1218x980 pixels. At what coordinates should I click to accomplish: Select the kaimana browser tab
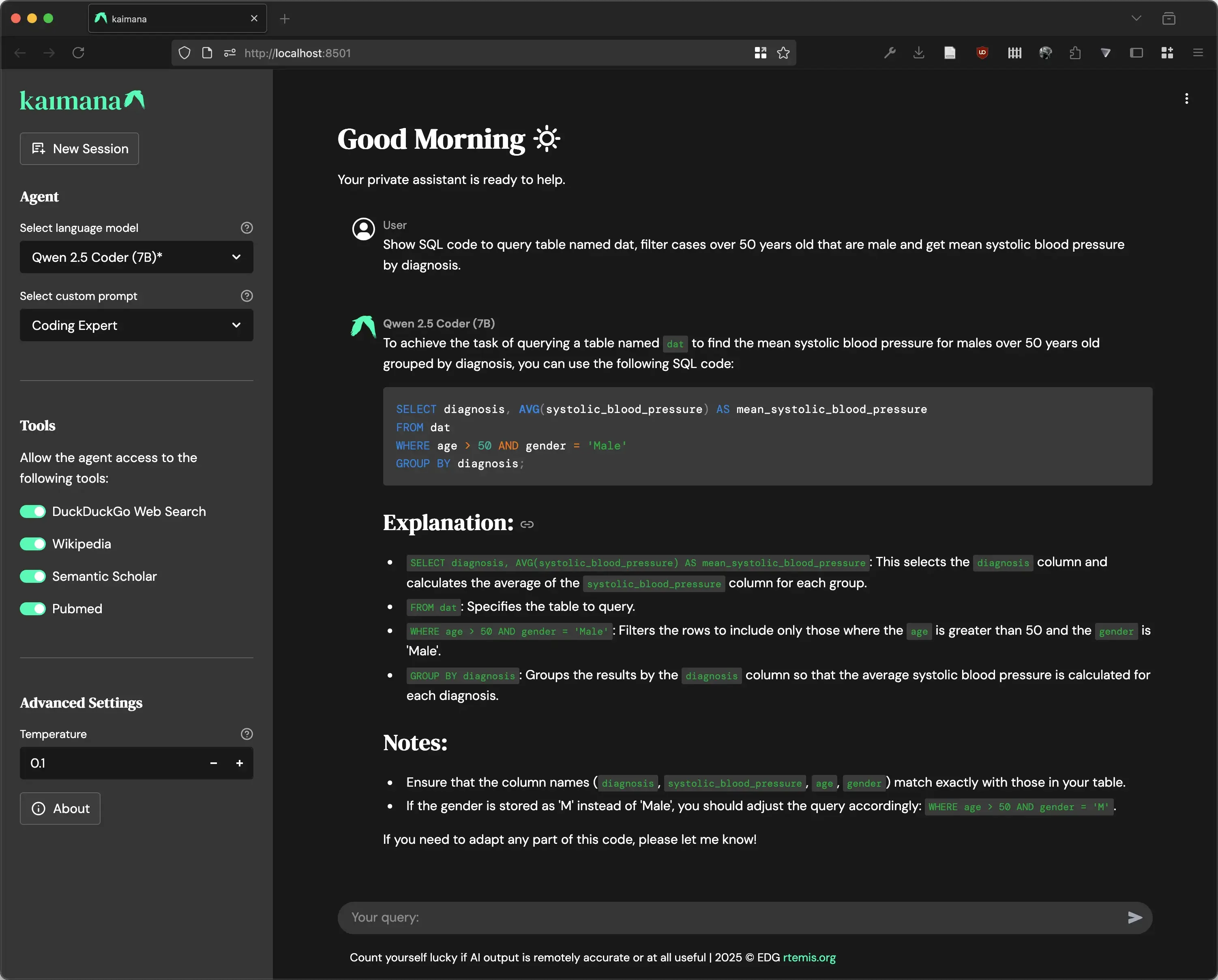point(169,18)
